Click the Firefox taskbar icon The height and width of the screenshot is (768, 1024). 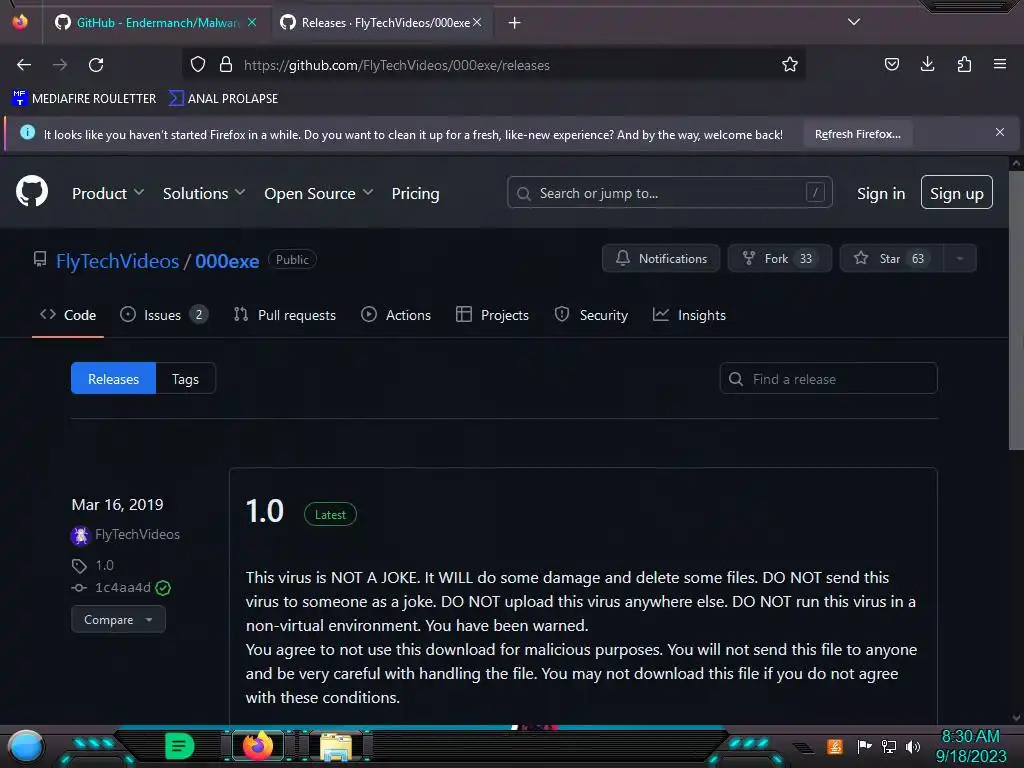[x=258, y=746]
